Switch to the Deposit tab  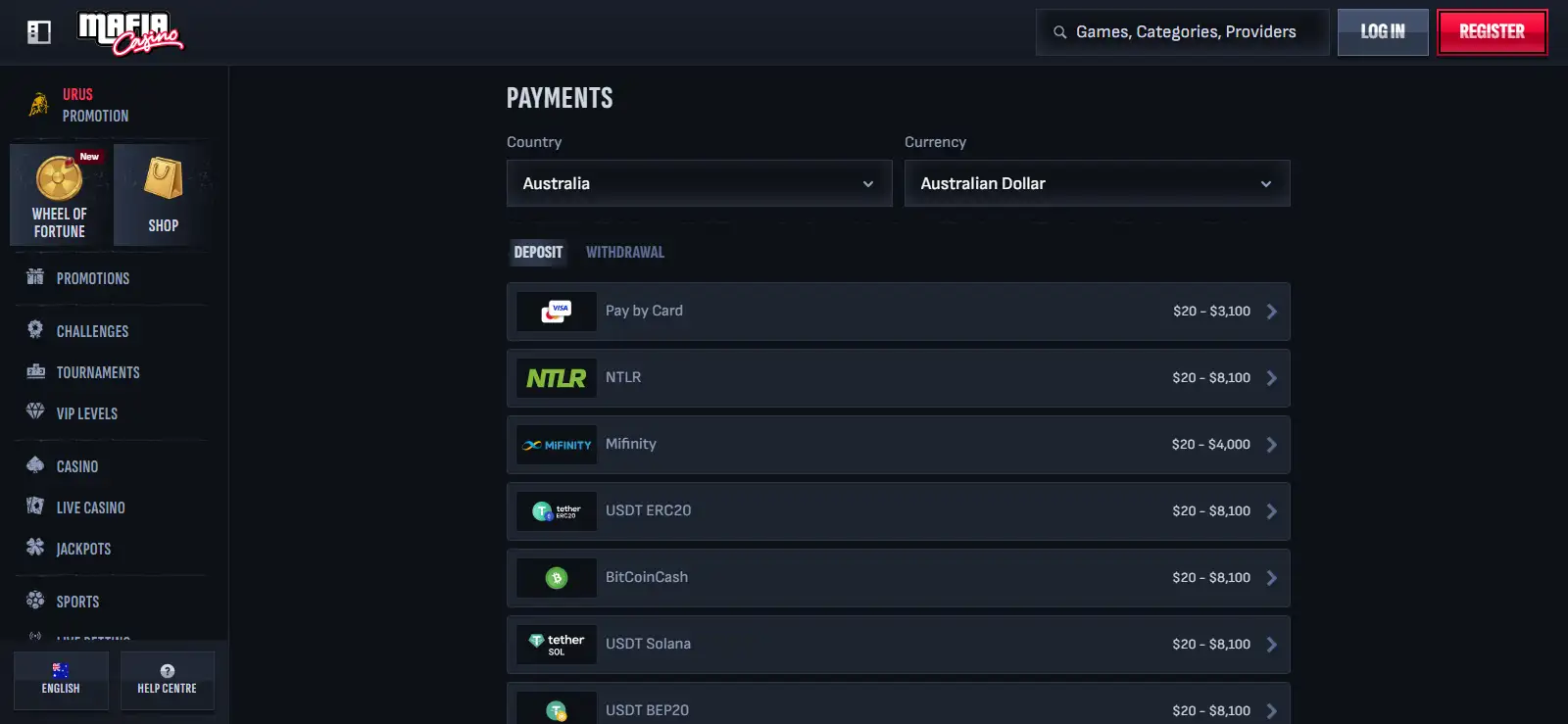point(538,252)
